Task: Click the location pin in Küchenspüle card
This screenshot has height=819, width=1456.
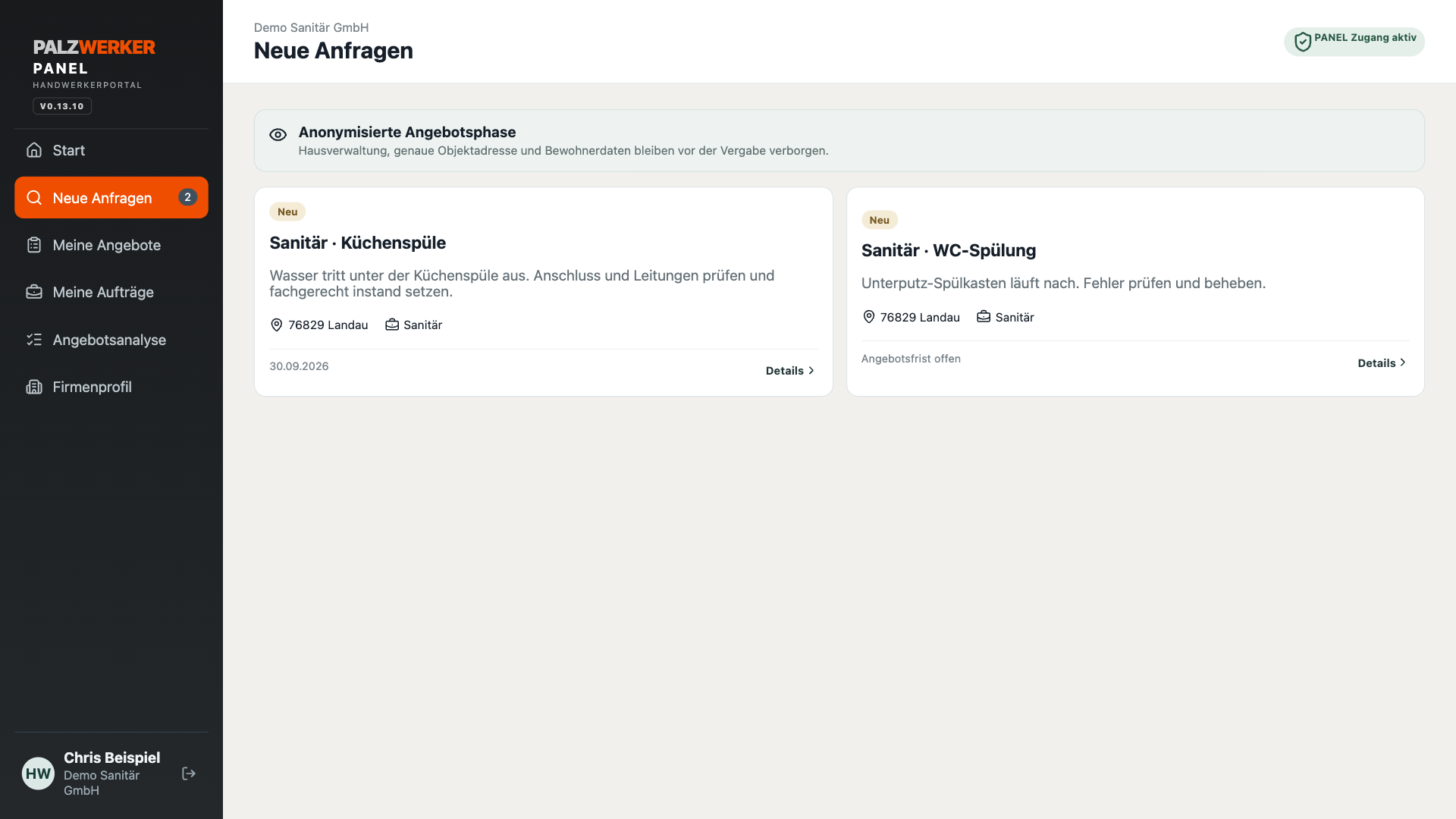Action: pyautogui.click(x=276, y=325)
